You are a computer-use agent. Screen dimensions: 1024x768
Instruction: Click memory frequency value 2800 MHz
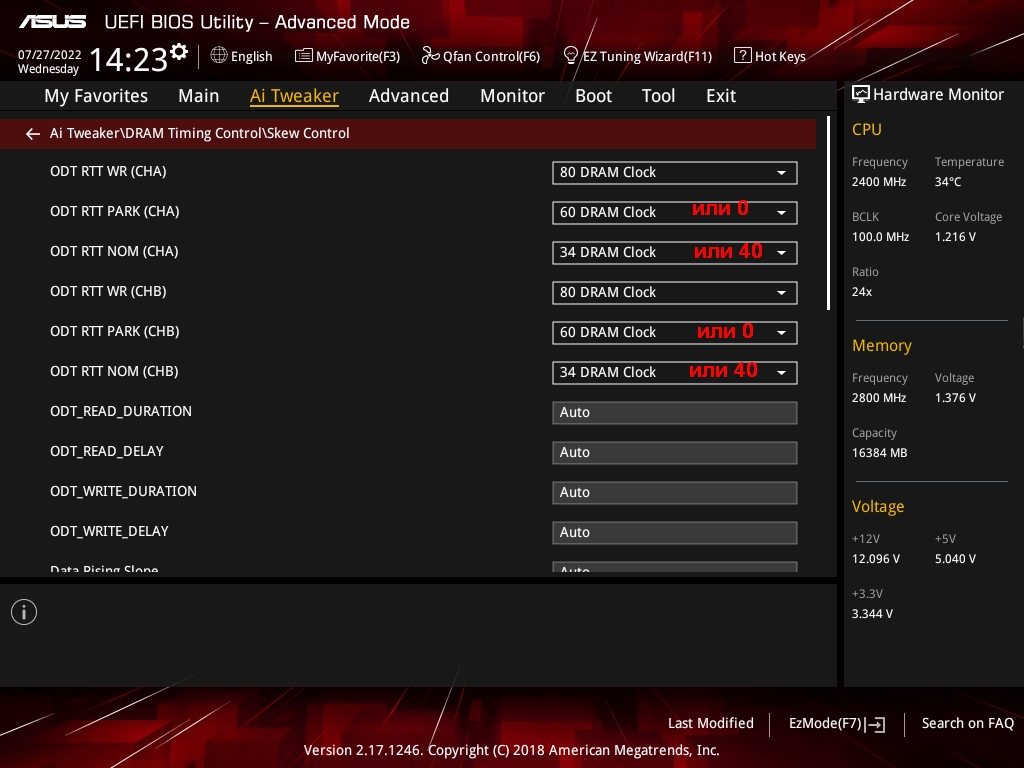[x=879, y=397]
